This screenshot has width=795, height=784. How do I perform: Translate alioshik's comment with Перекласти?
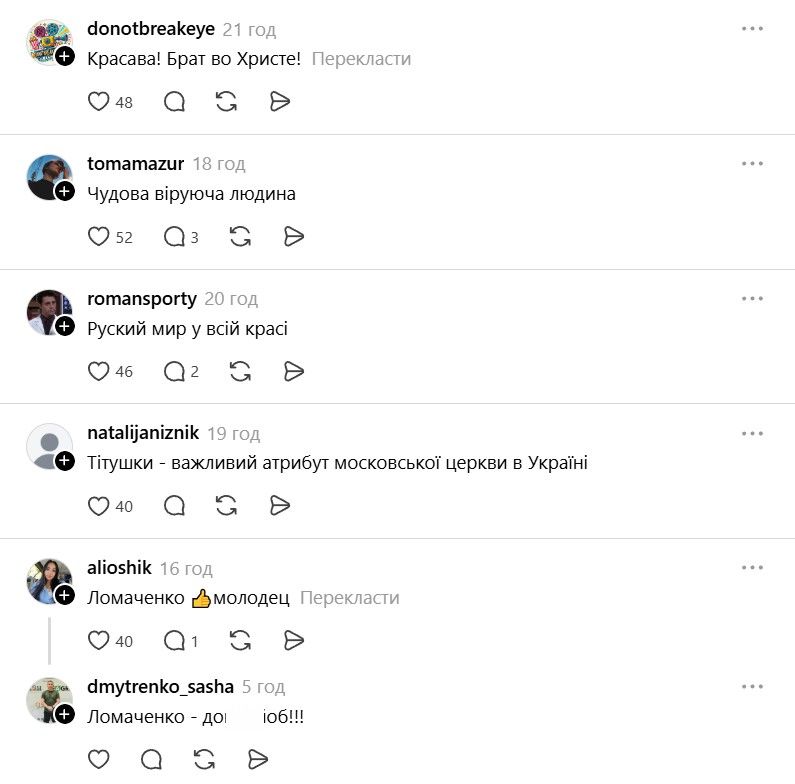click(x=350, y=598)
